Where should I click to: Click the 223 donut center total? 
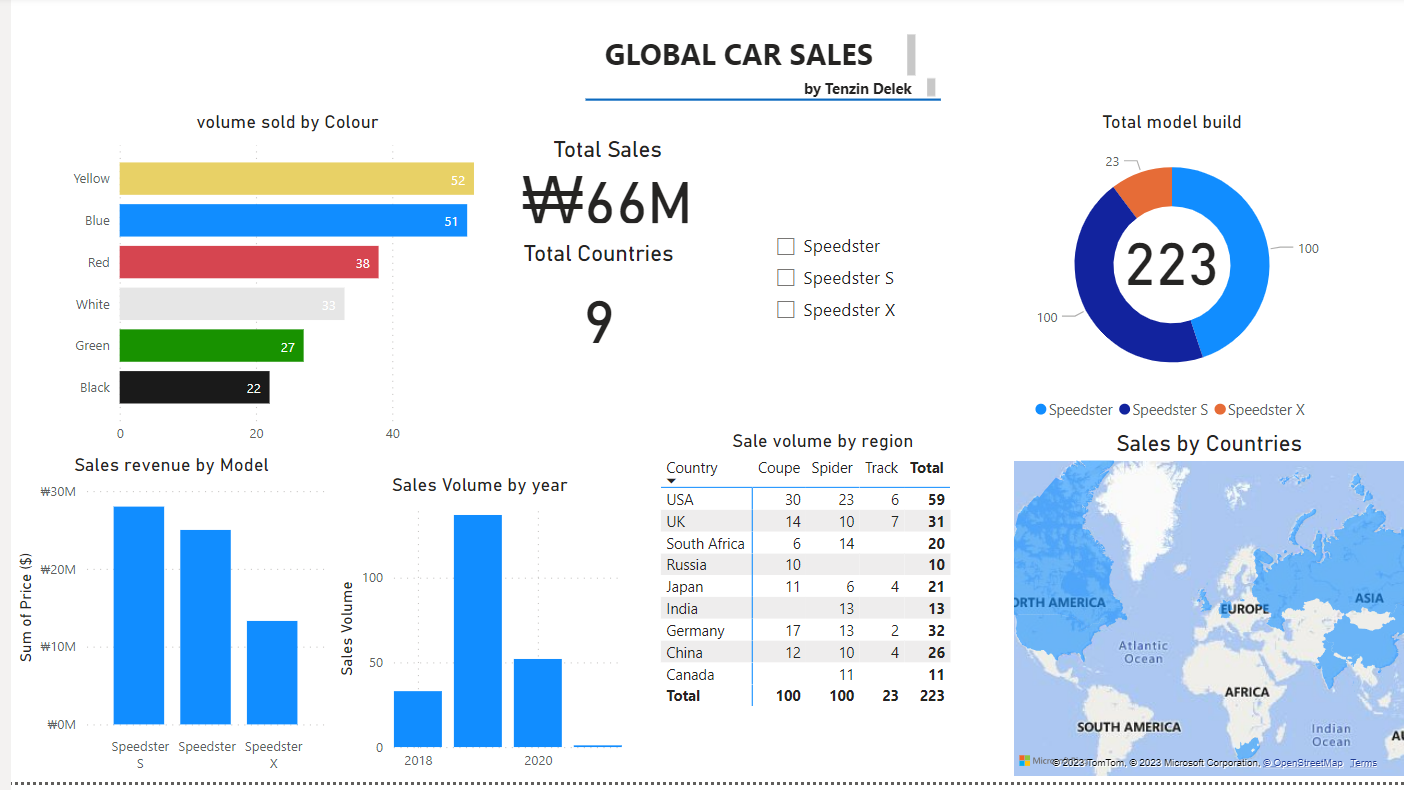tap(1172, 265)
